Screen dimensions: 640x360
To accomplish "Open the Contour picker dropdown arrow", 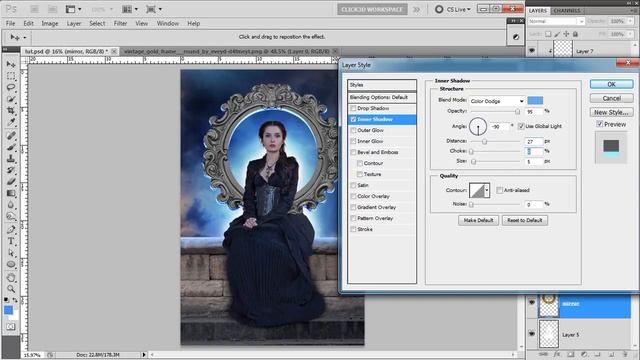I will (487, 190).
